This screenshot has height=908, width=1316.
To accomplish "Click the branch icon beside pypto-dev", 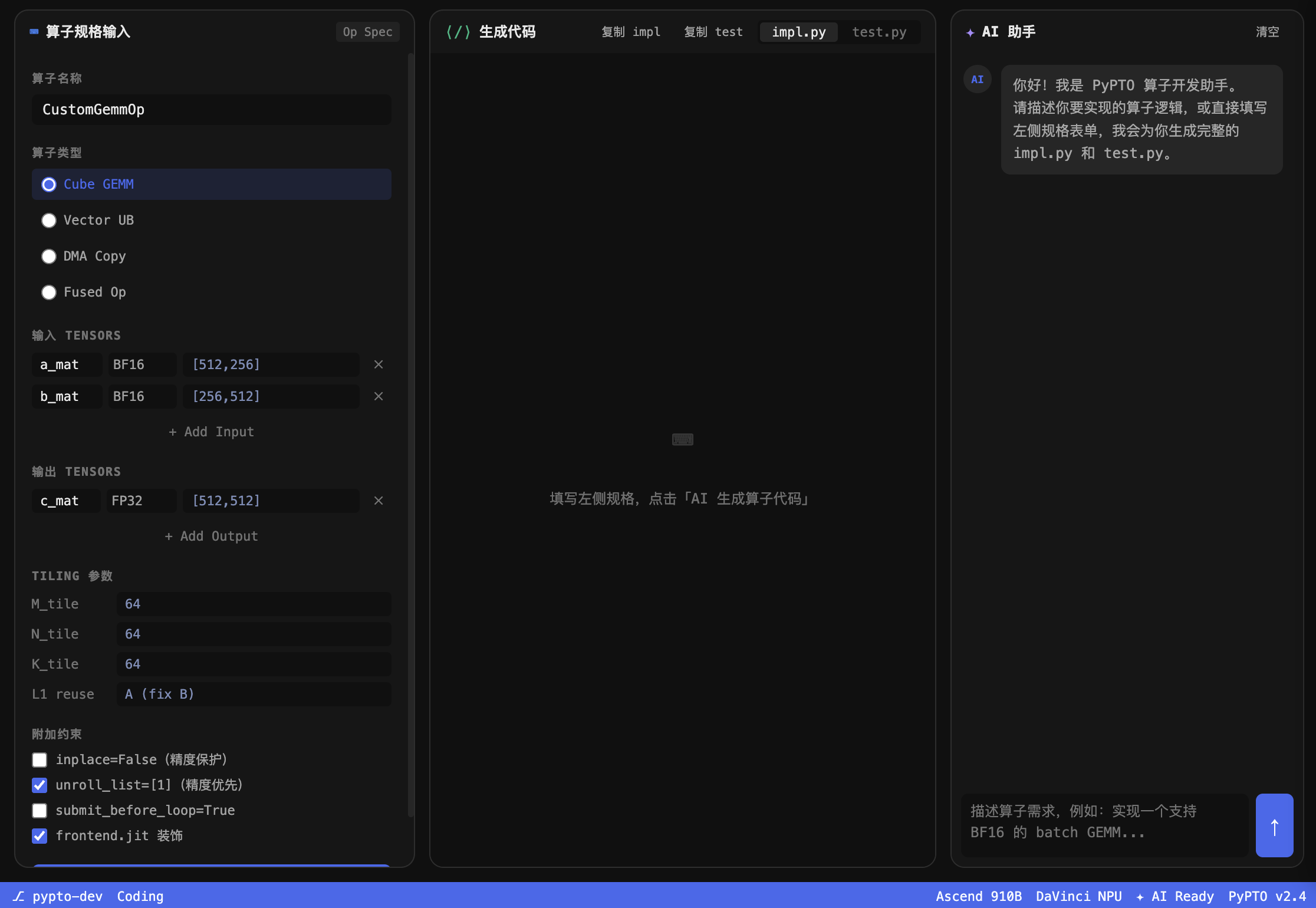I will [x=19, y=896].
